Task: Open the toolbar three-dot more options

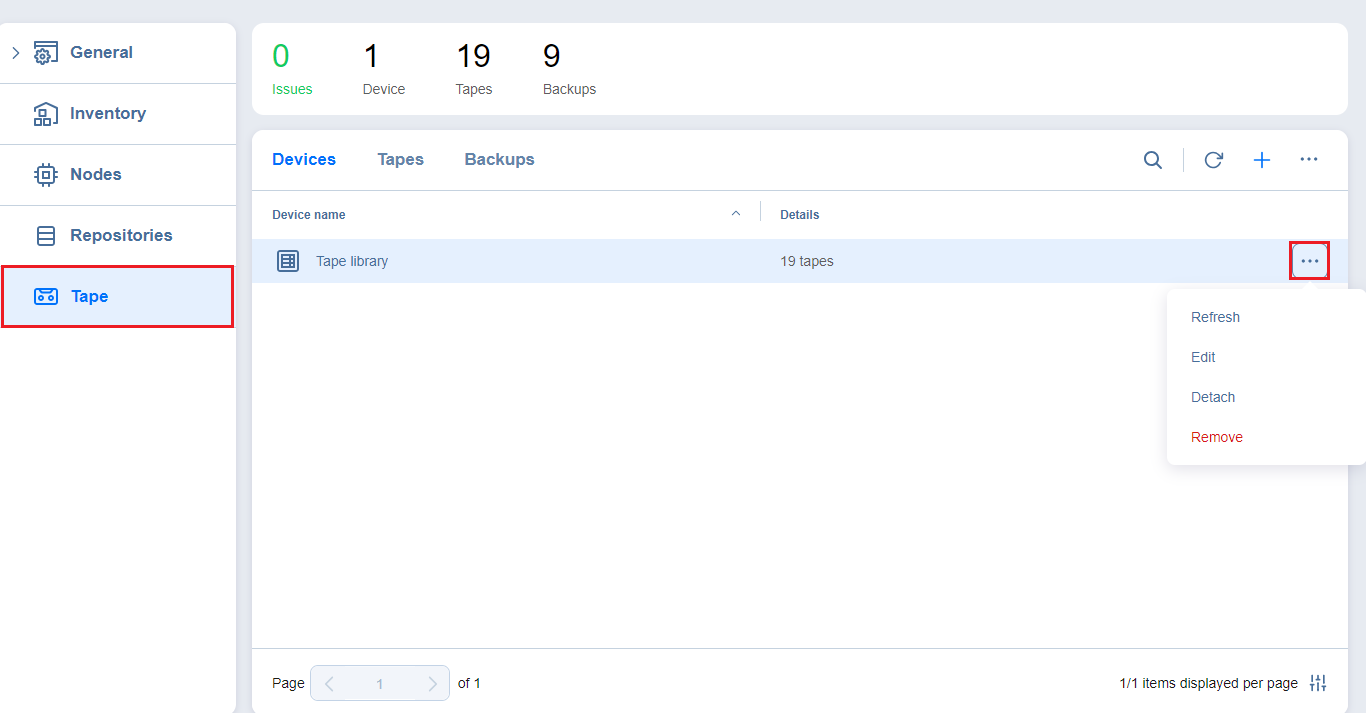Action: pyautogui.click(x=1309, y=159)
